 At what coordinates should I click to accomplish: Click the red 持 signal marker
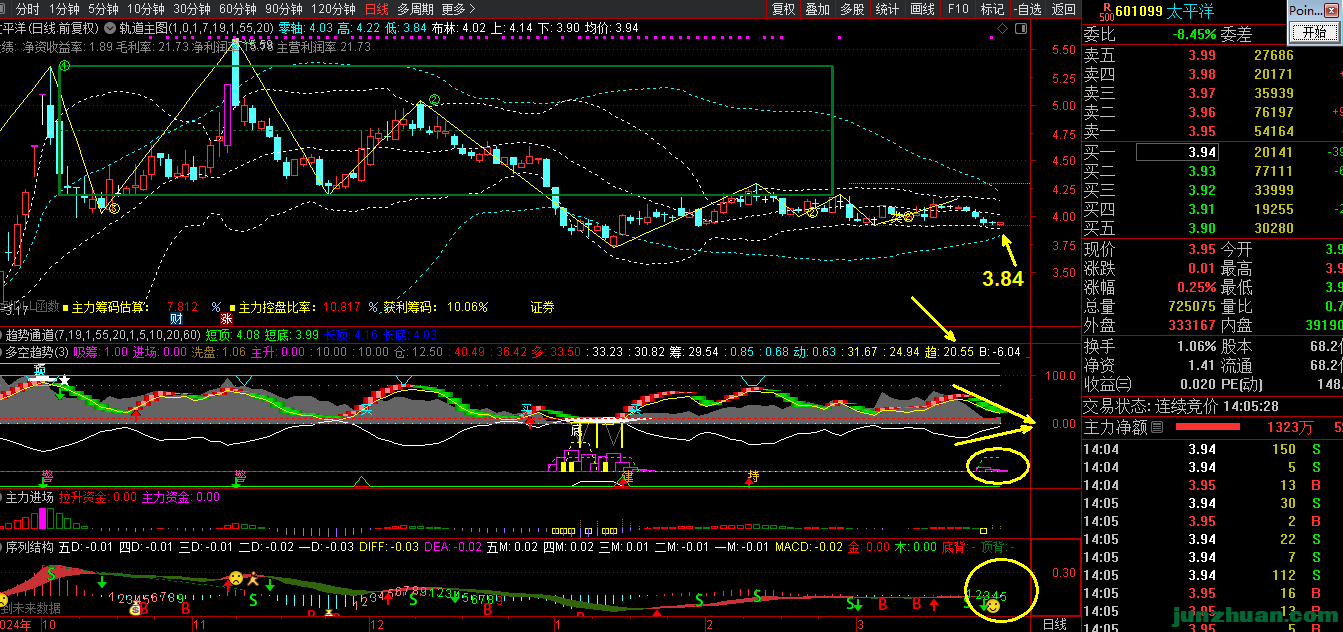(753, 476)
